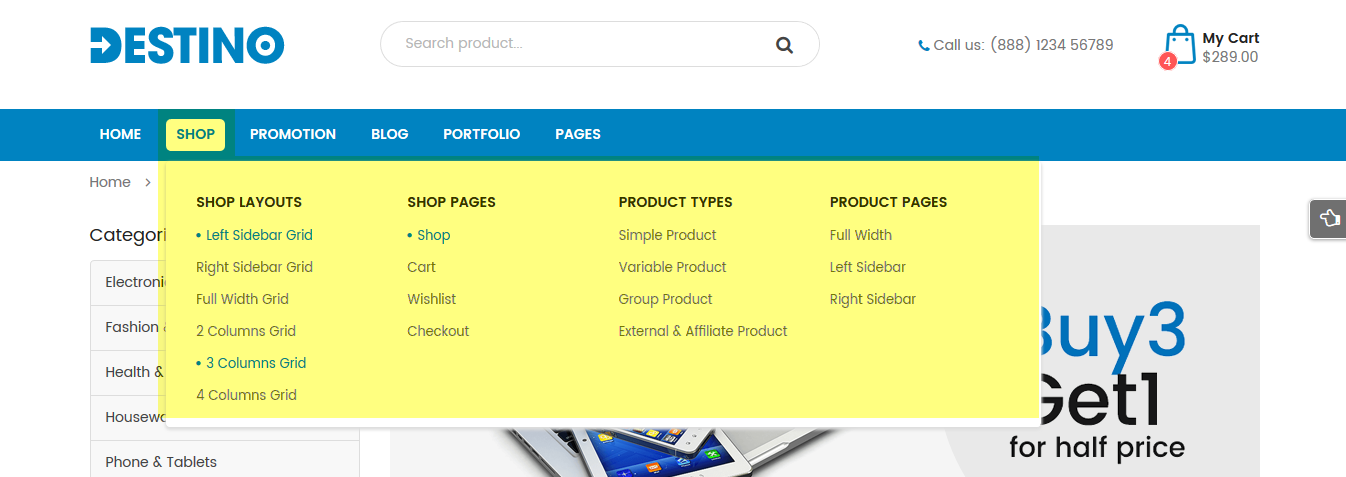Click the search magnifier icon

(x=784, y=44)
